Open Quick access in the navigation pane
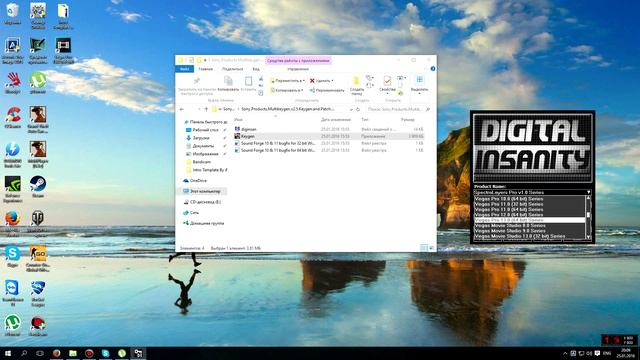Image resolution: width=640 pixels, height=360 pixels. [205, 122]
